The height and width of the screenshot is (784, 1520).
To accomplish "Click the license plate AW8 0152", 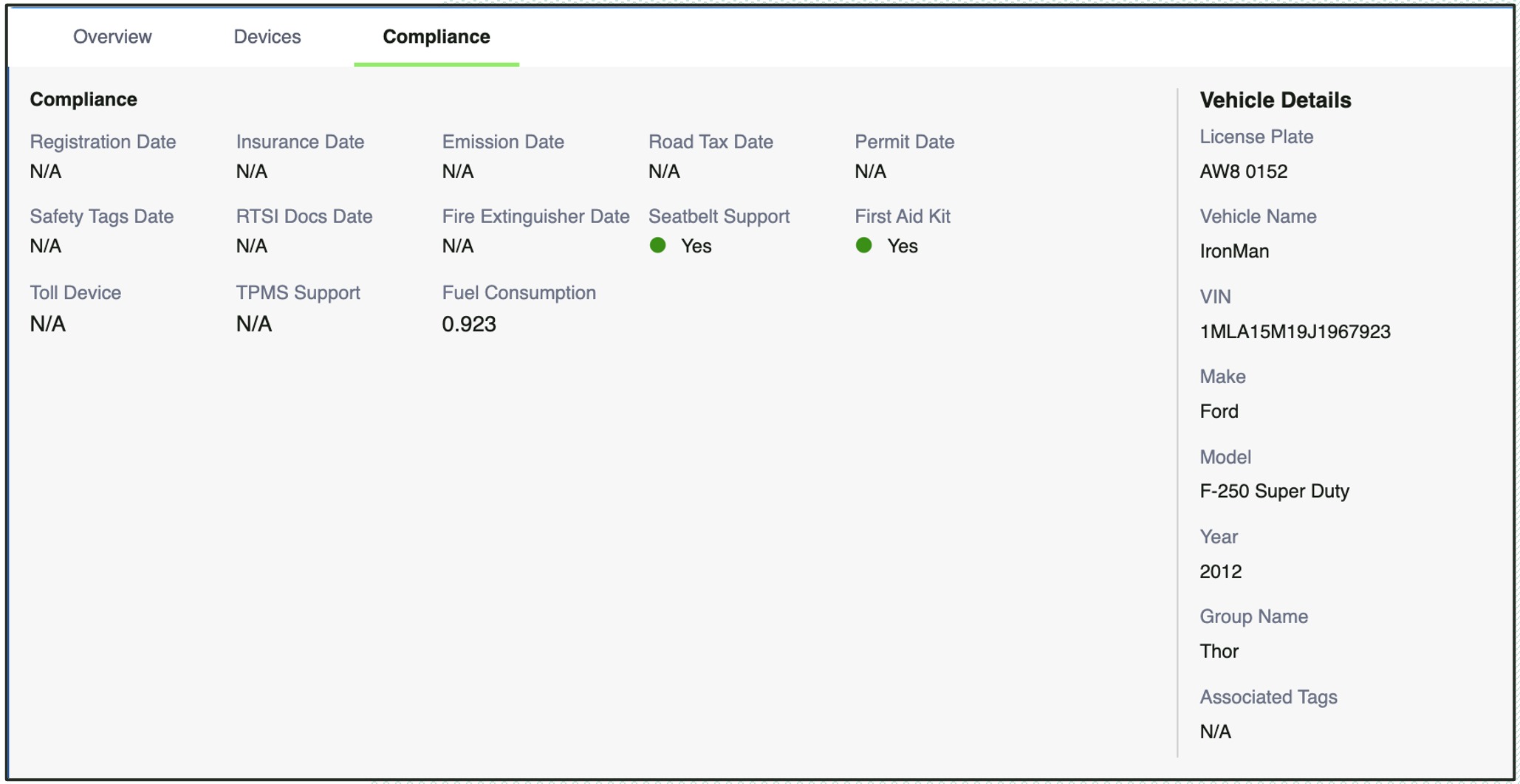I will pyautogui.click(x=1244, y=171).
